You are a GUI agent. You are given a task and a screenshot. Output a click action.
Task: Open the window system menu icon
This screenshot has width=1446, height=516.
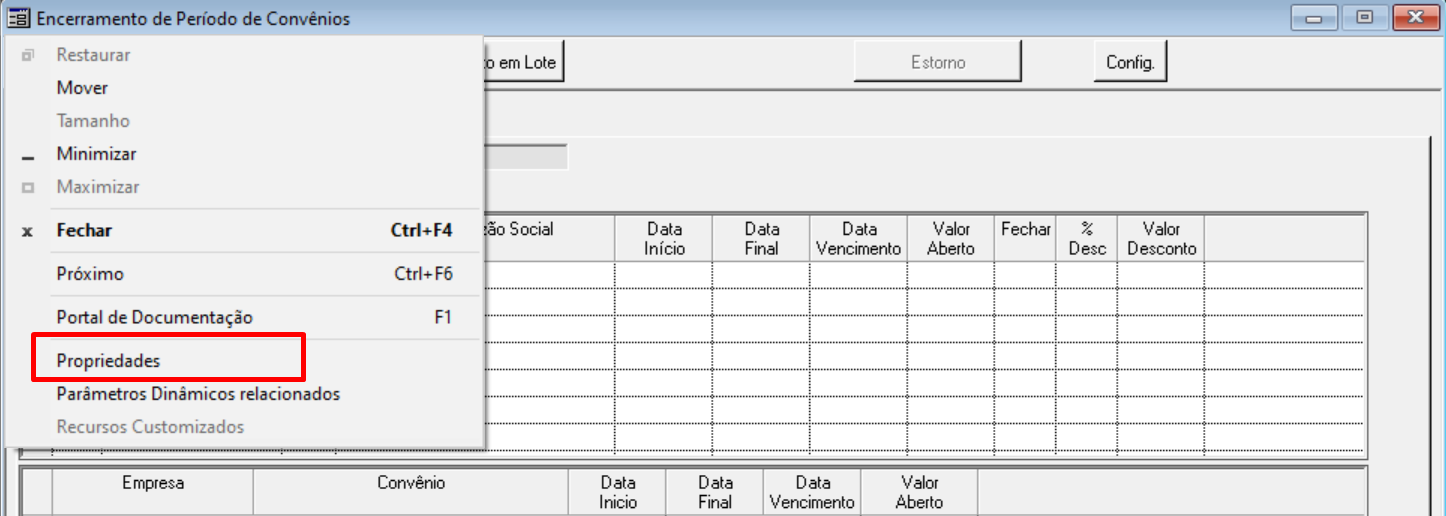click(x=18, y=18)
